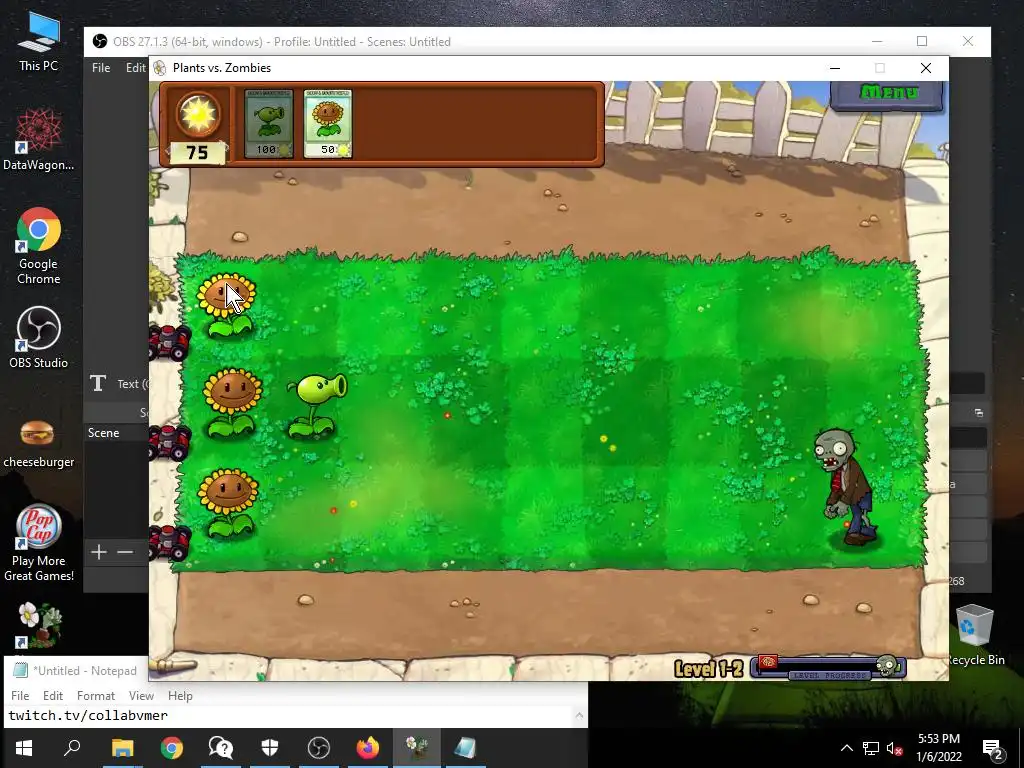Click the peashooter plant on the lawn
This screenshot has width=1024, height=768.
click(x=317, y=404)
